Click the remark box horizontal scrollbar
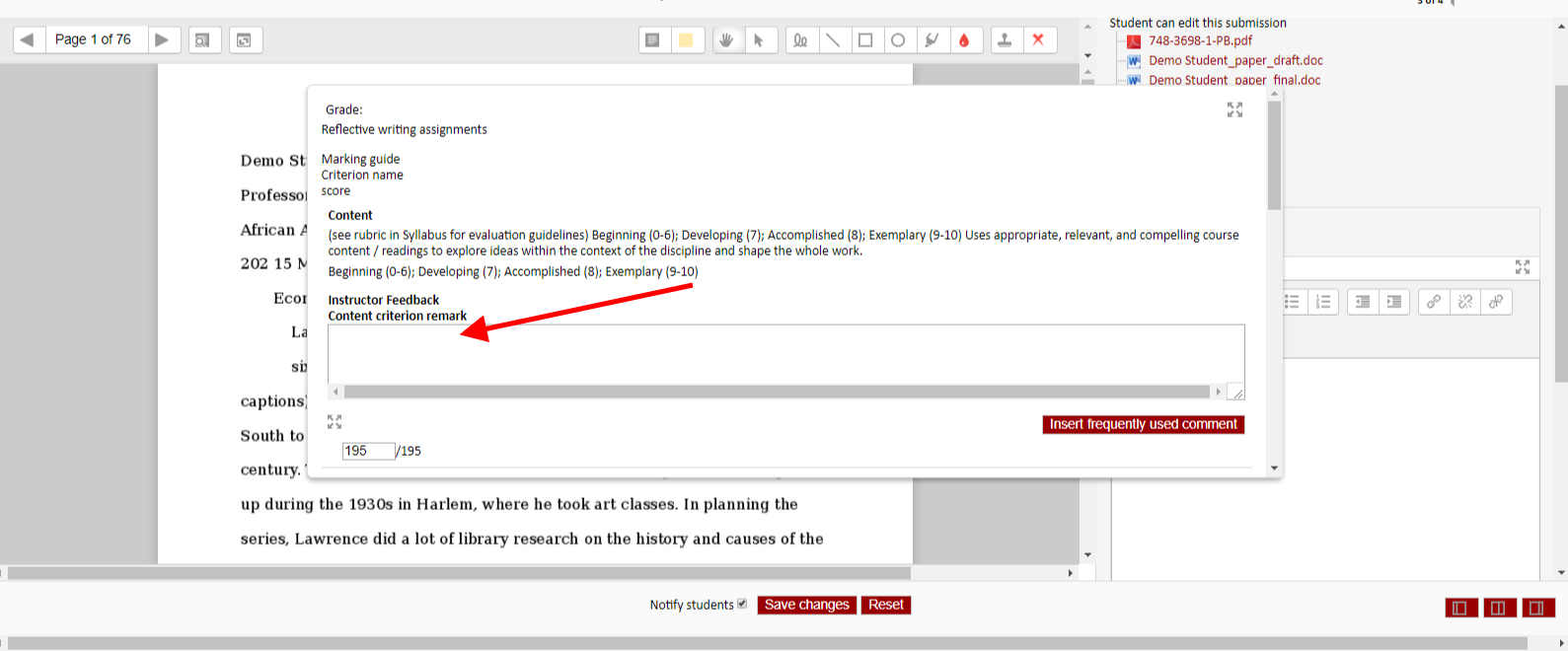 pos(777,392)
